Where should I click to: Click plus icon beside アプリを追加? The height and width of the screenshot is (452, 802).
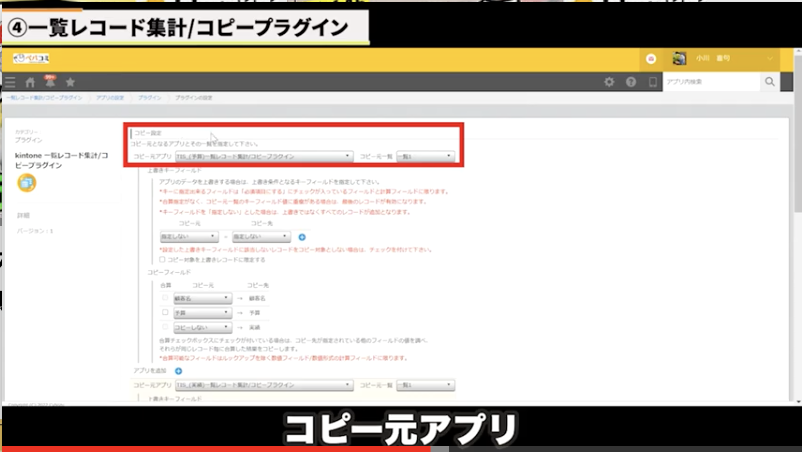point(179,371)
